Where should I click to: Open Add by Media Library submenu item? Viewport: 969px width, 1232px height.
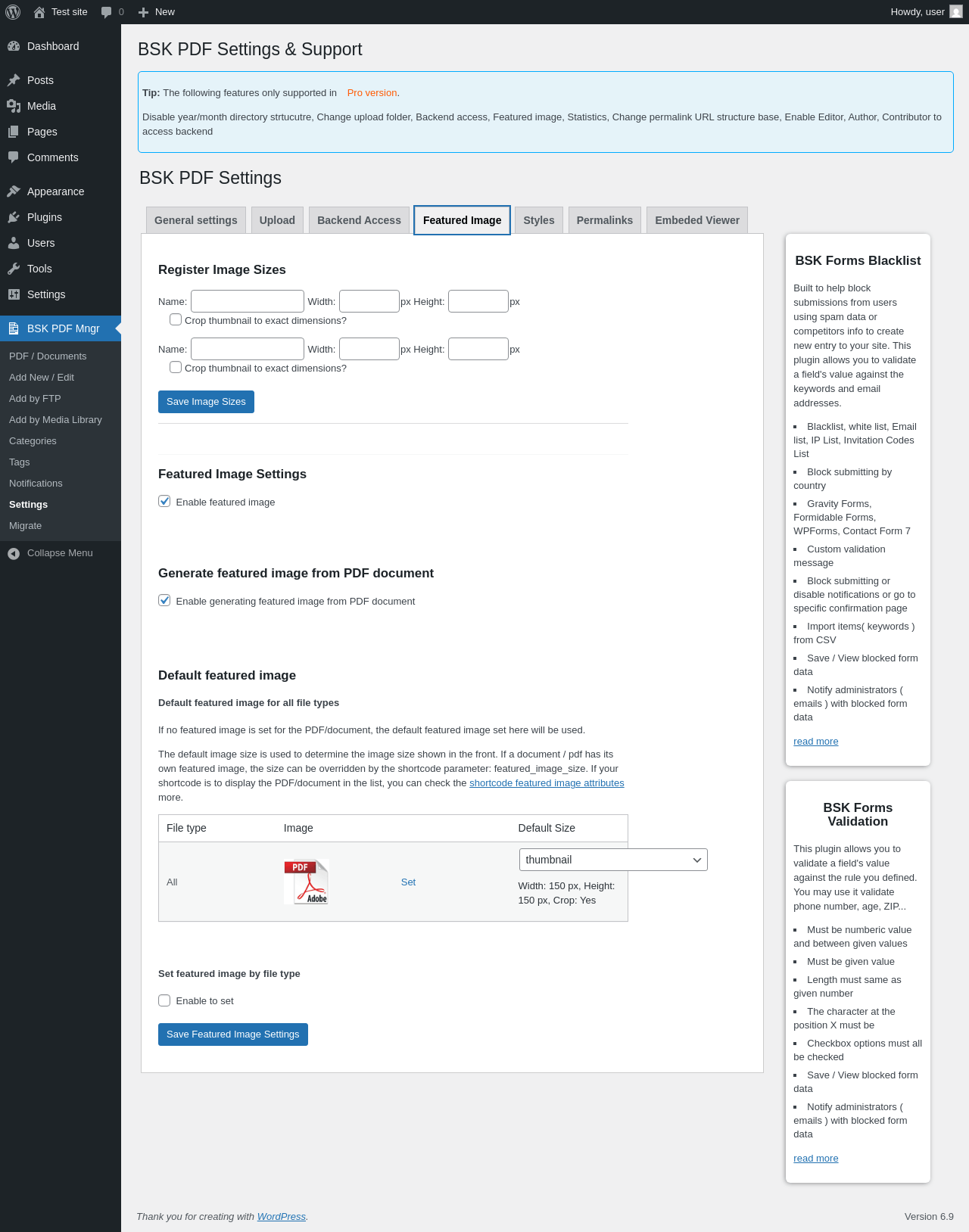click(61, 420)
